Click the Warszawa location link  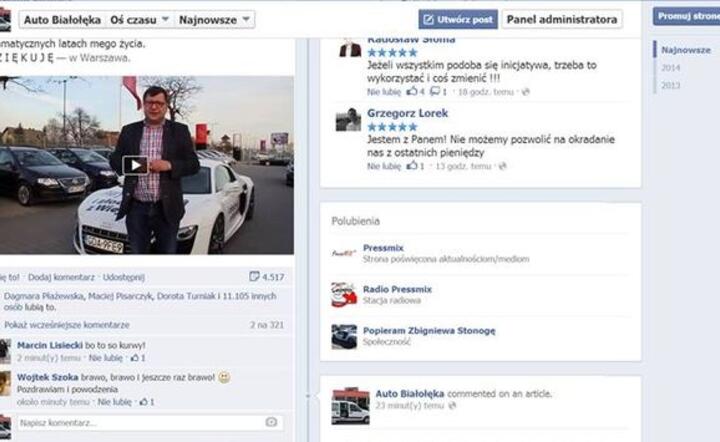(x=103, y=58)
